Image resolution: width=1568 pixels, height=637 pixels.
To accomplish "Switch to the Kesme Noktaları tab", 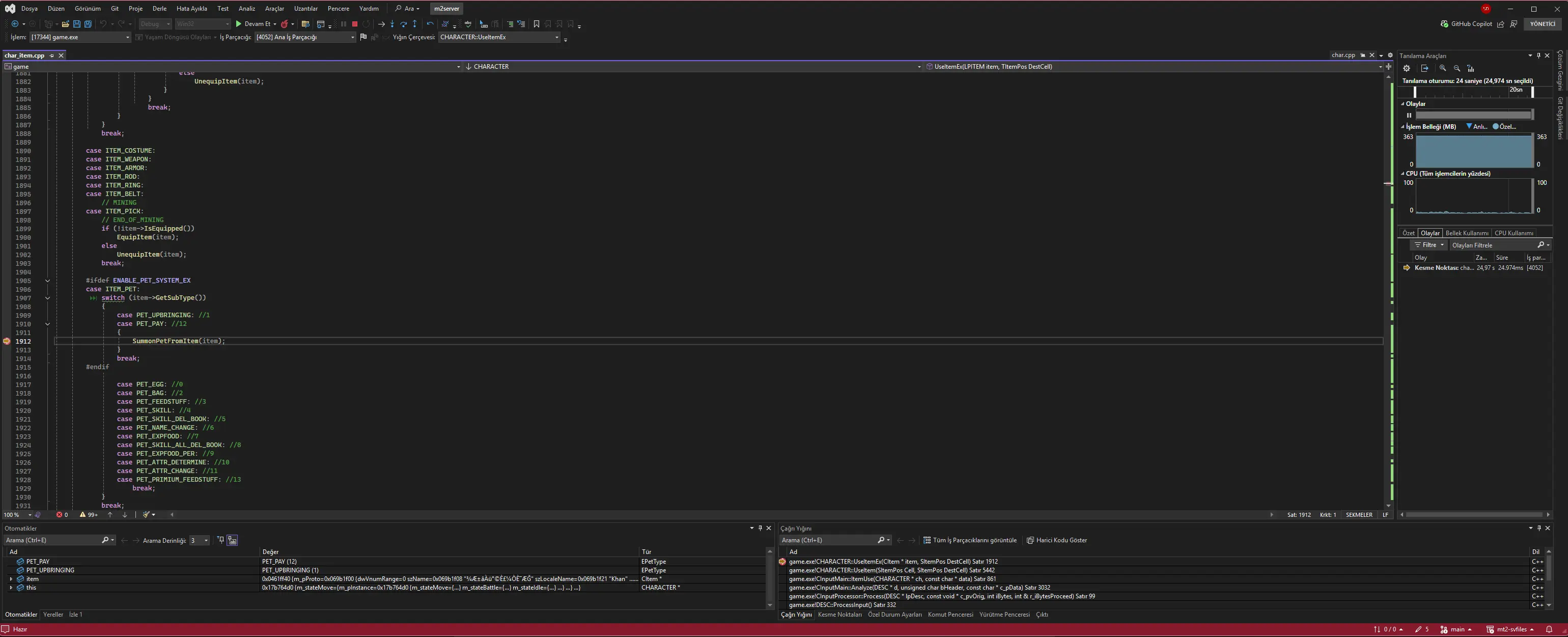I will pyautogui.click(x=839, y=615).
